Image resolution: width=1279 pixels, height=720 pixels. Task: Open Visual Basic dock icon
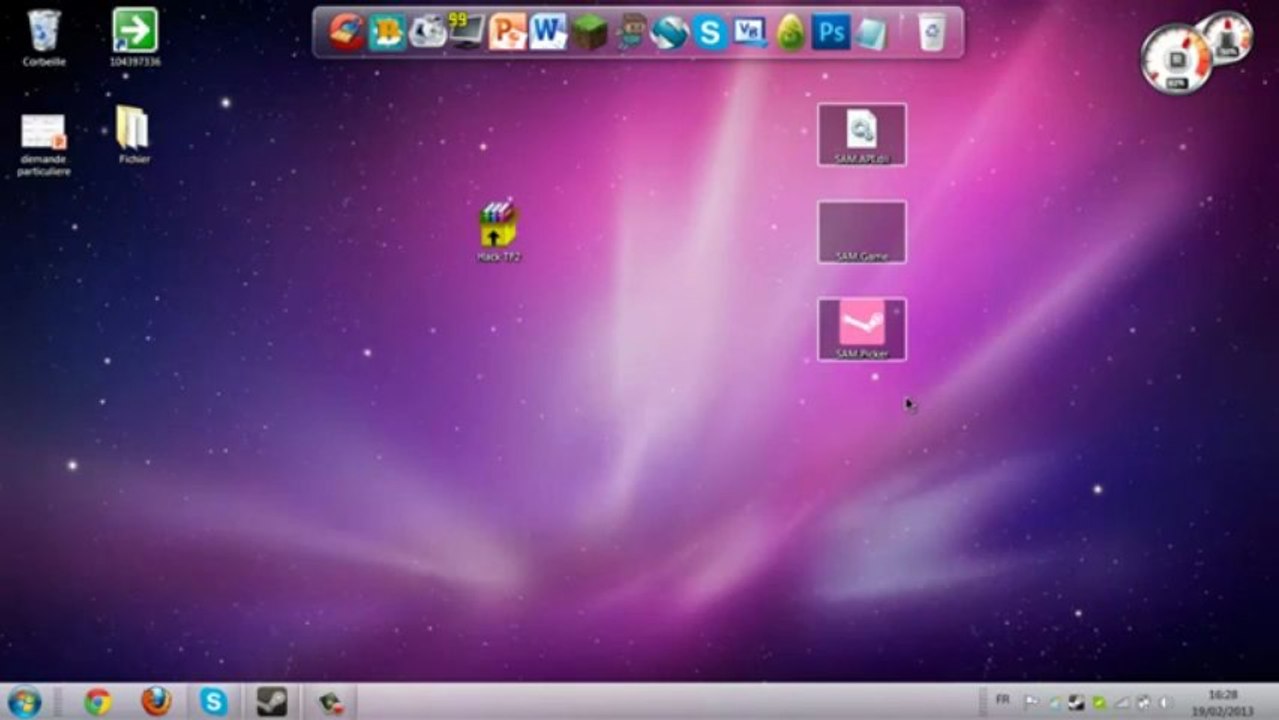point(749,32)
